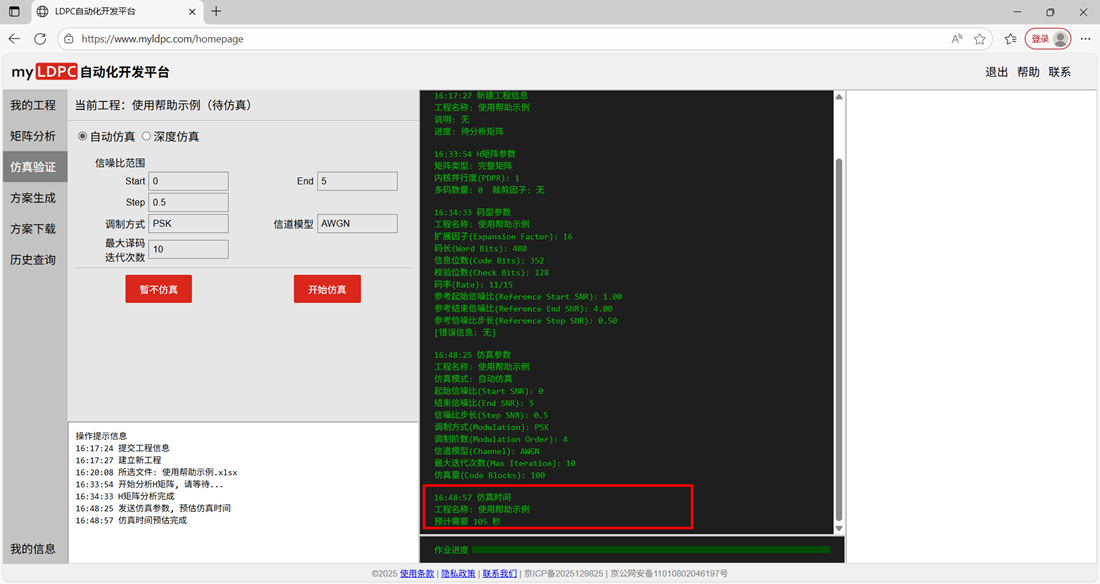Click the Start SNR input field
Screen dimensions: 1100x584
[x=188, y=181]
